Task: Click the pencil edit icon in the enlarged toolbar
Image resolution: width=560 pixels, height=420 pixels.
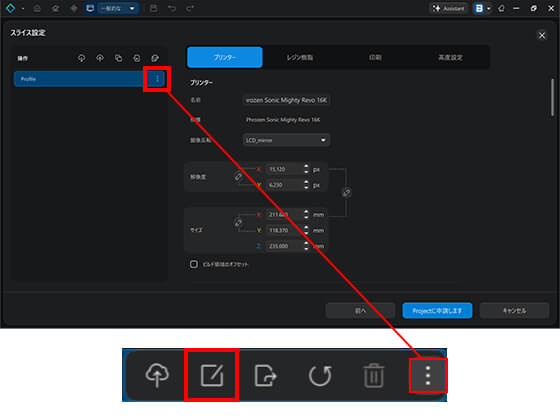Action: pos(212,375)
